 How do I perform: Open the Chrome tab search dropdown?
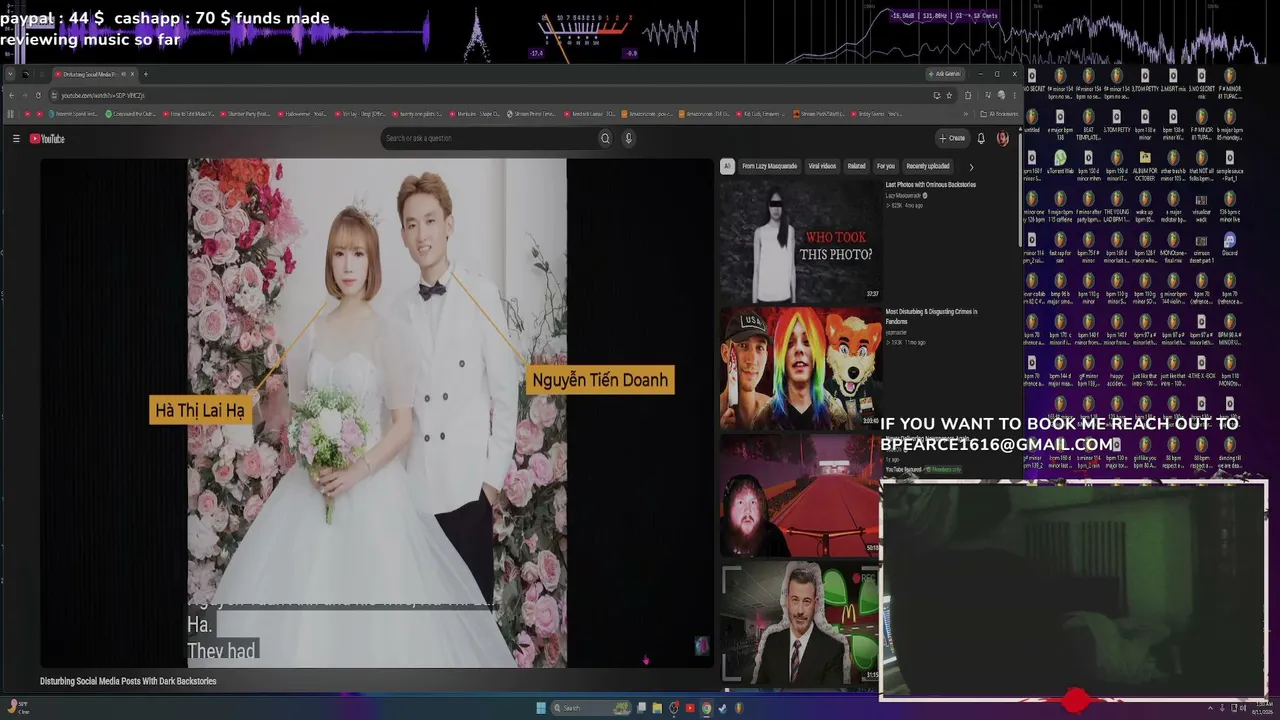(10, 74)
